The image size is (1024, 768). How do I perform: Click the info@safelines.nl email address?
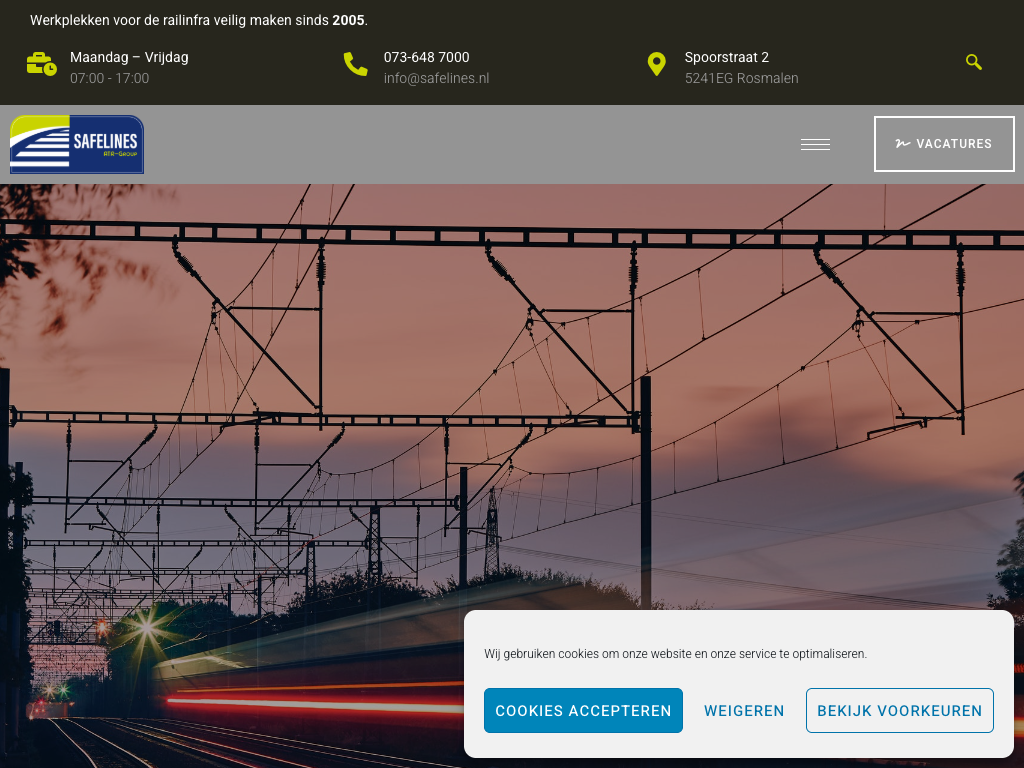[x=436, y=78]
